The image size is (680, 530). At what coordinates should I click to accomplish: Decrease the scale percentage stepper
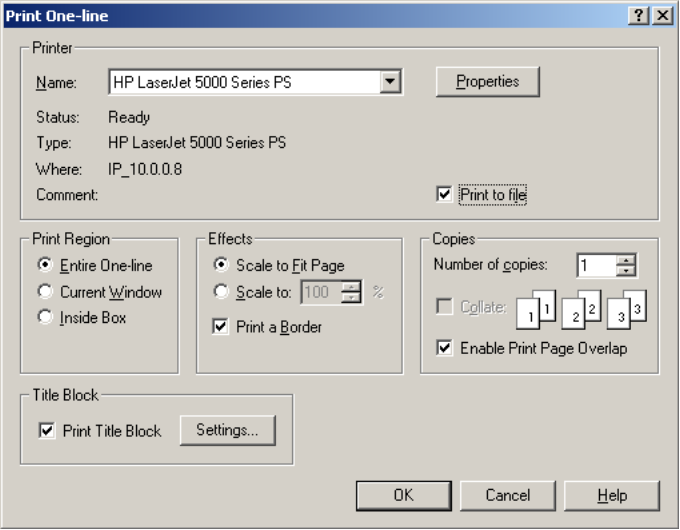click(351, 298)
